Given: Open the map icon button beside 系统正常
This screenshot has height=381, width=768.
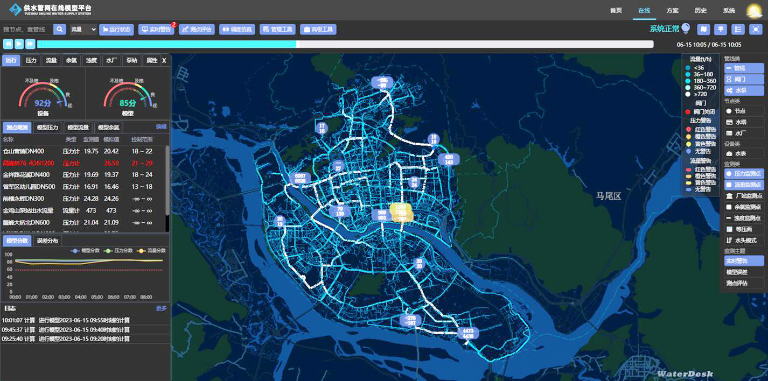Looking at the screenshot, I should tap(703, 29).
